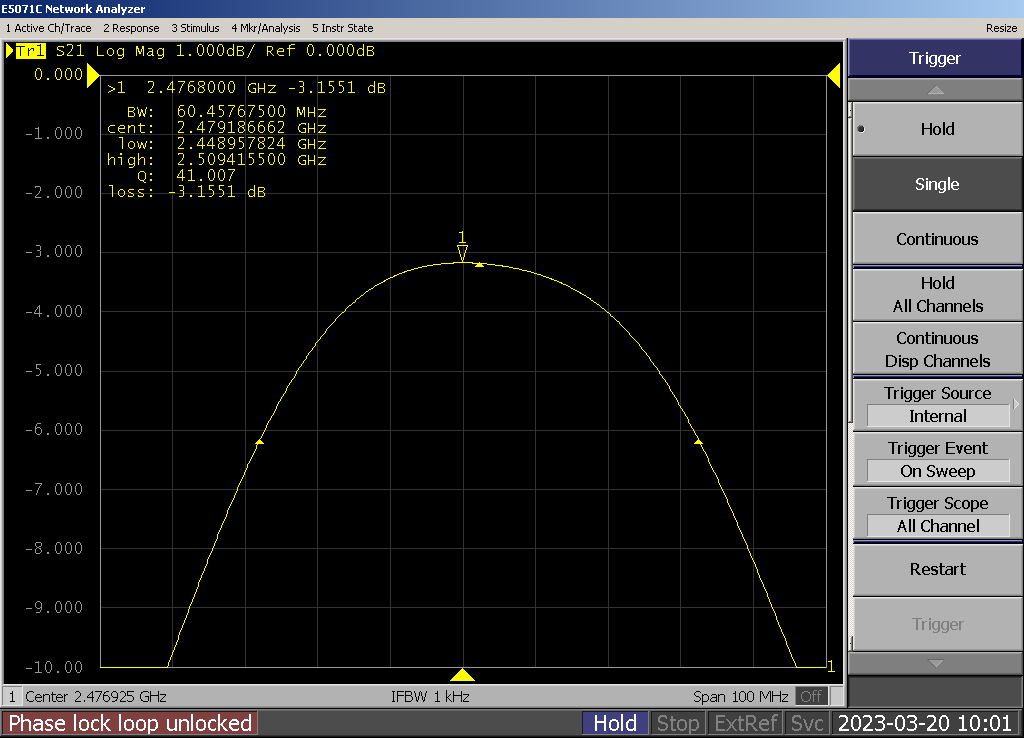Click the yellow reference-level arrow at the graph's left edge
This screenshot has width=1024, height=738.
click(93, 75)
